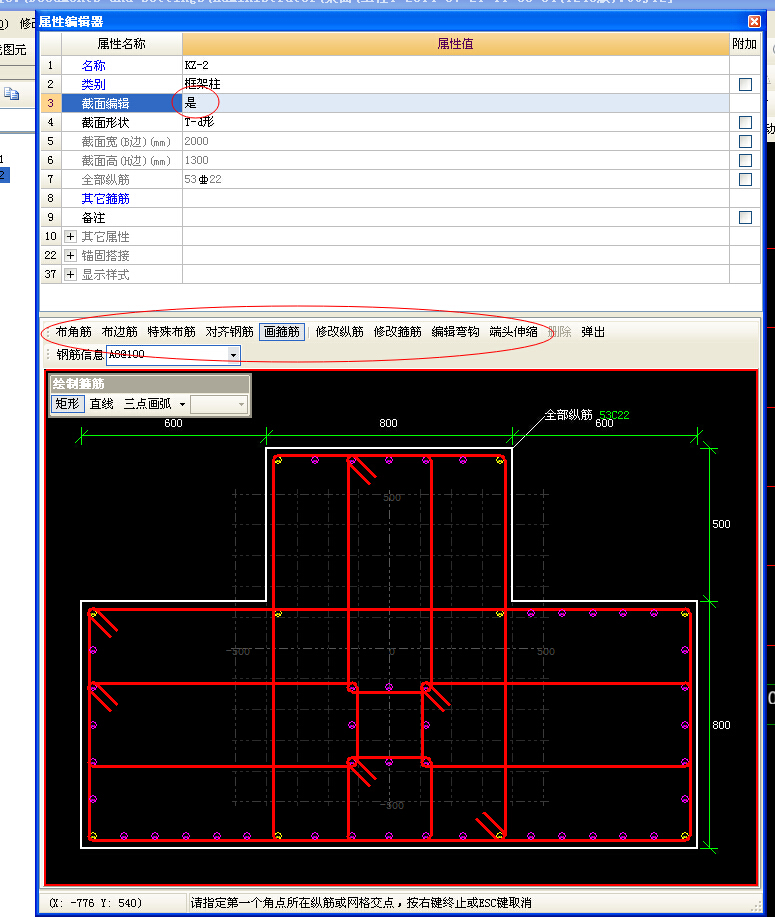Select the 修改纵筋 tool
Image resolution: width=775 pixels, height=917 pixels.
pos(340,332)
